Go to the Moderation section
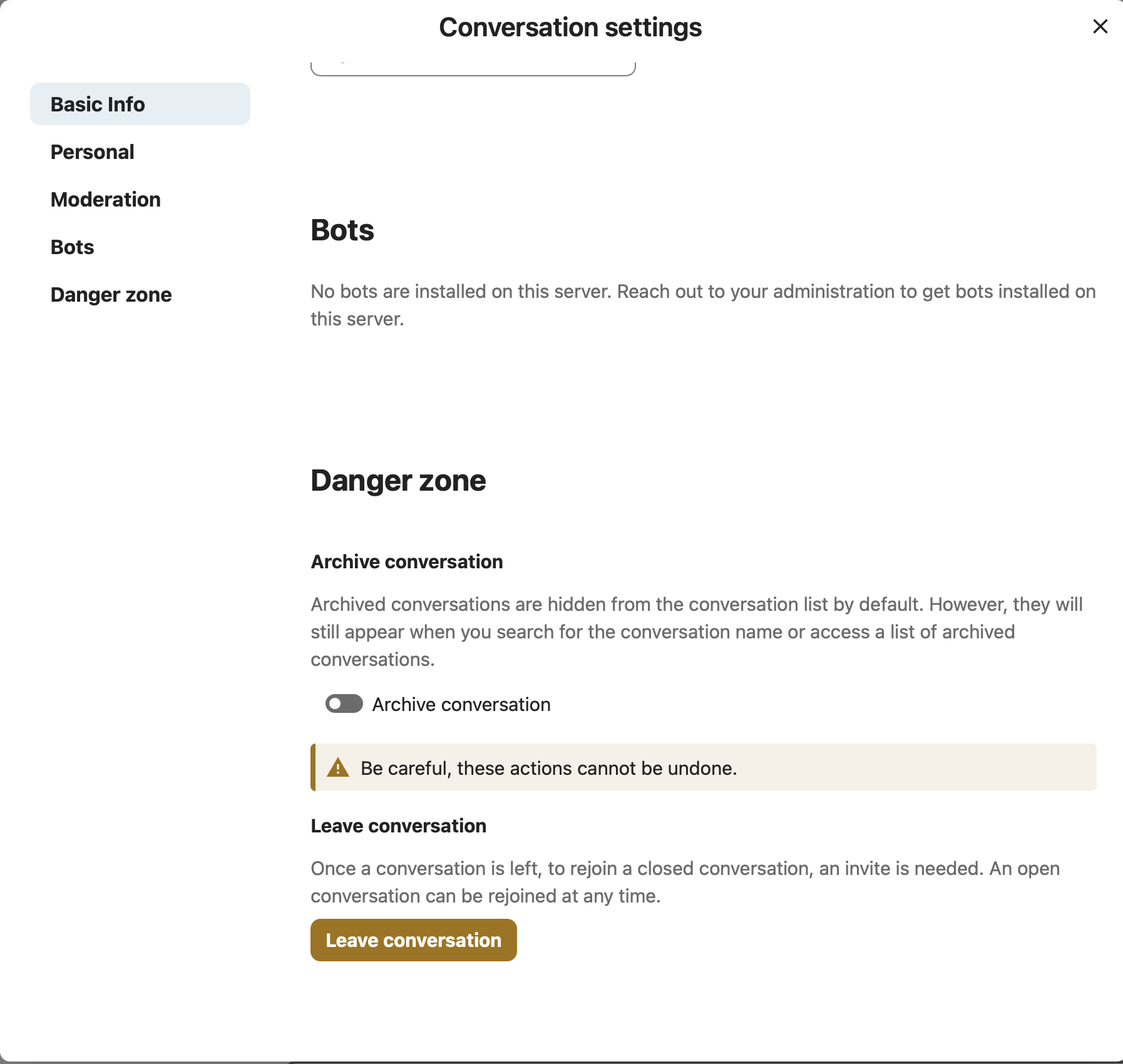The image size is (1123, 1064). [105, 199]
